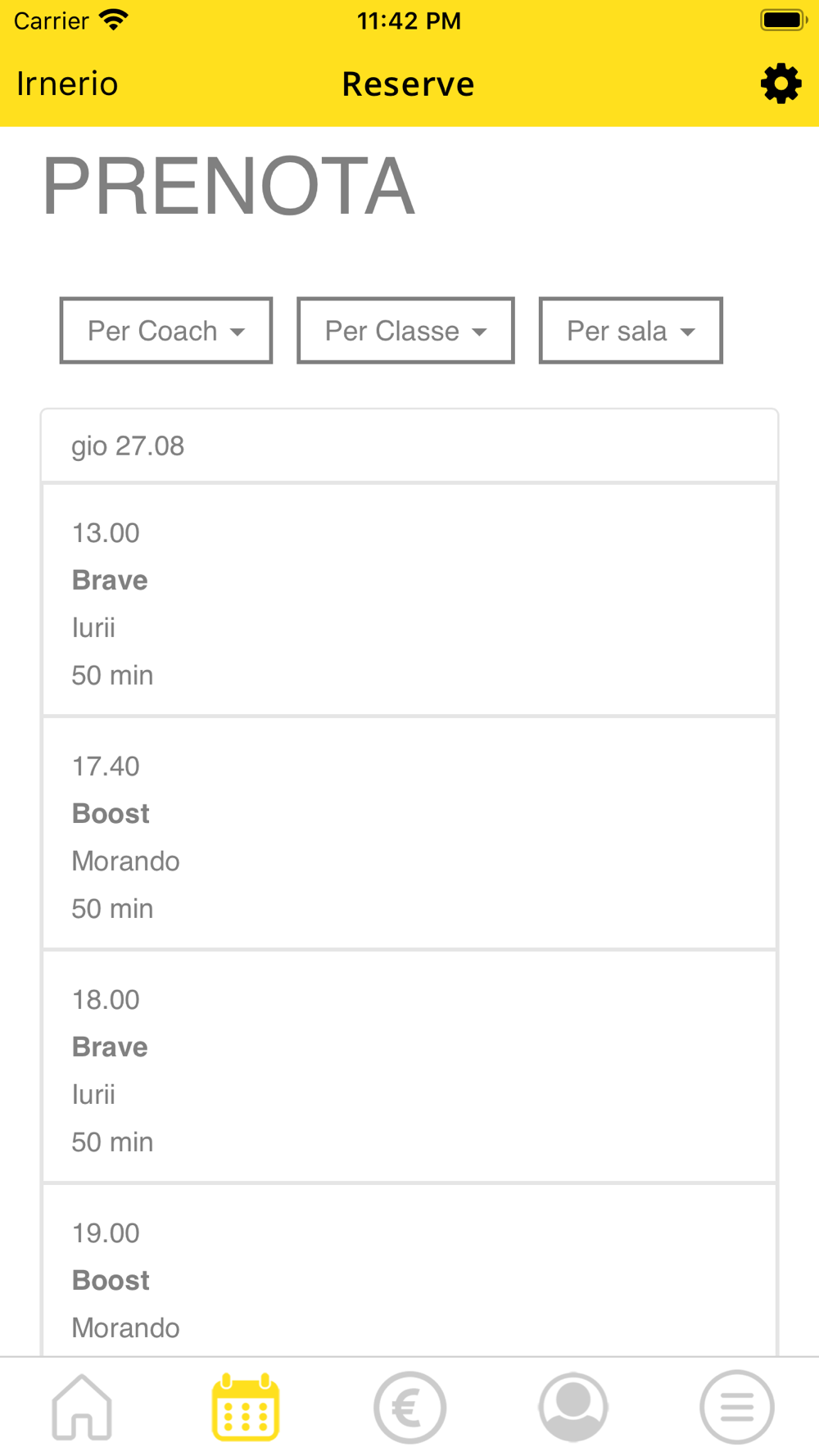Open the hamburger menu tab icon
The image size is (819, 1456).
pyautogui.click(x=737, y=1407)
